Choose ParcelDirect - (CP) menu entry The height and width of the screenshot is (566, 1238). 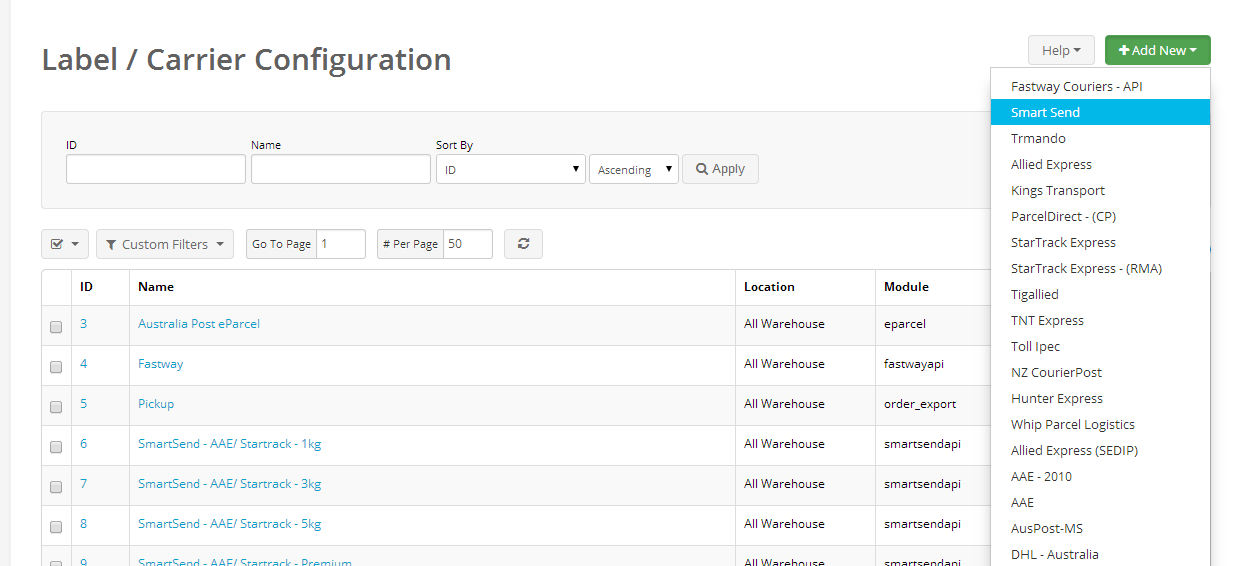[x=1100, y=217]
